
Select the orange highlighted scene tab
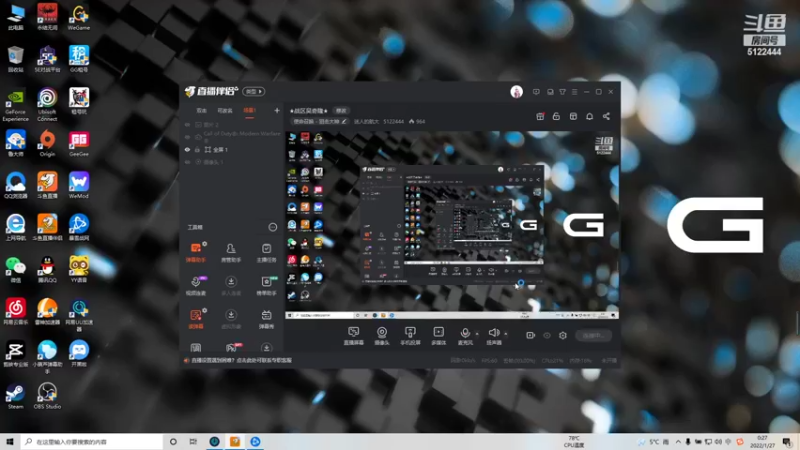click(249, 110)
